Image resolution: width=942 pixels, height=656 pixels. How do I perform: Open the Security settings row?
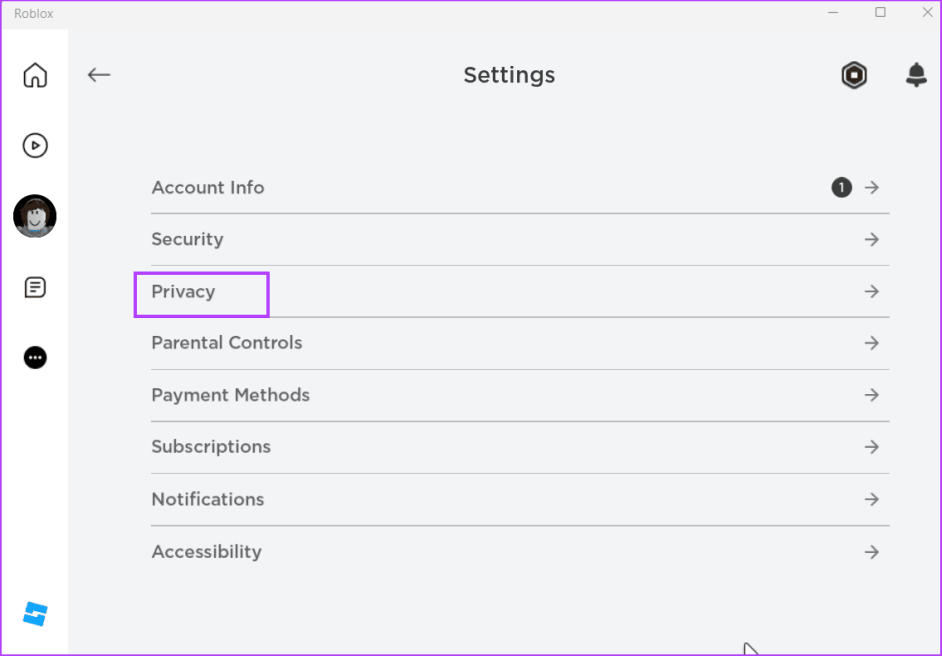[x=187, y=239]
